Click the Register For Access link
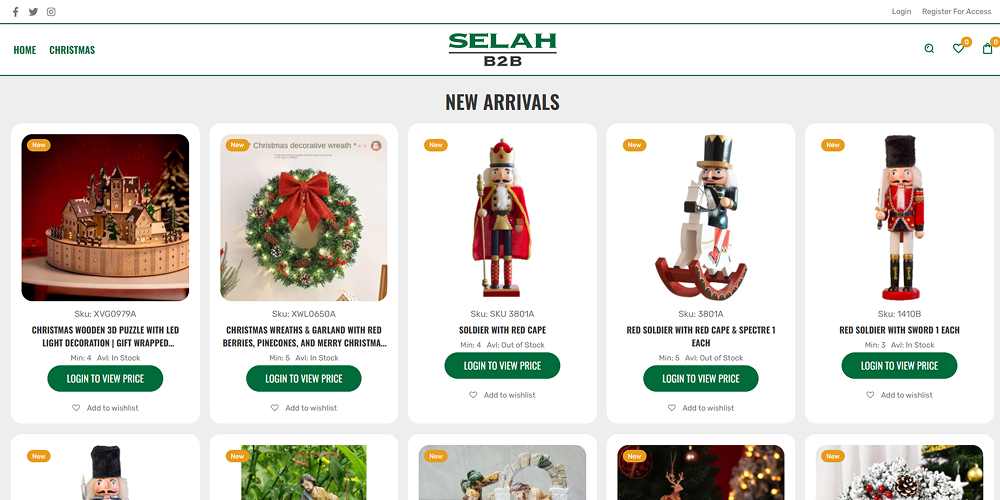Image resolution: width=1000 pixels, height=500 pixels. pos(957,11)
